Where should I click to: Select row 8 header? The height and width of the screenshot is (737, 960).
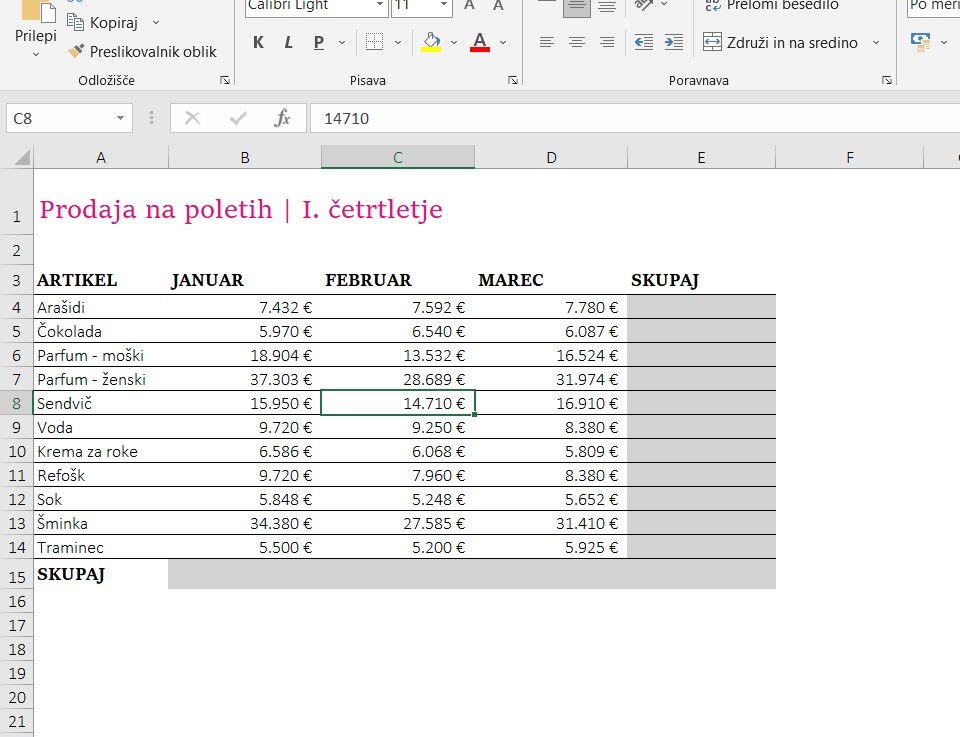(x=17, y=403)
